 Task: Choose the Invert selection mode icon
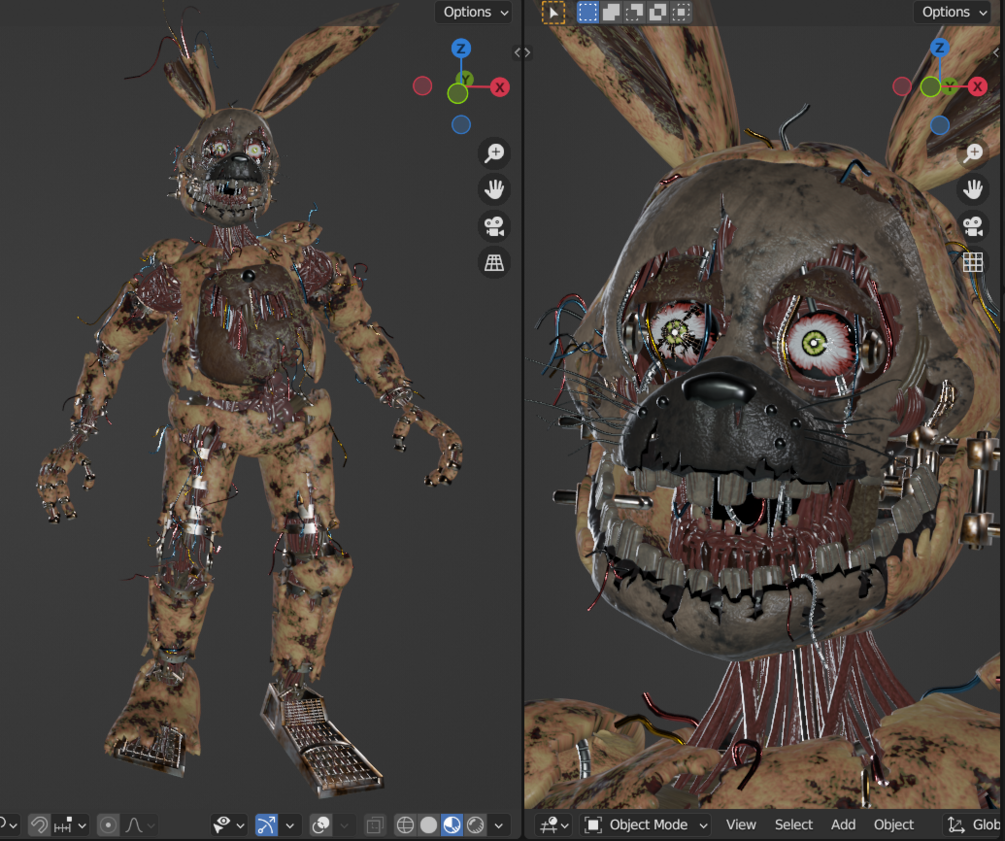pos(658,12)
